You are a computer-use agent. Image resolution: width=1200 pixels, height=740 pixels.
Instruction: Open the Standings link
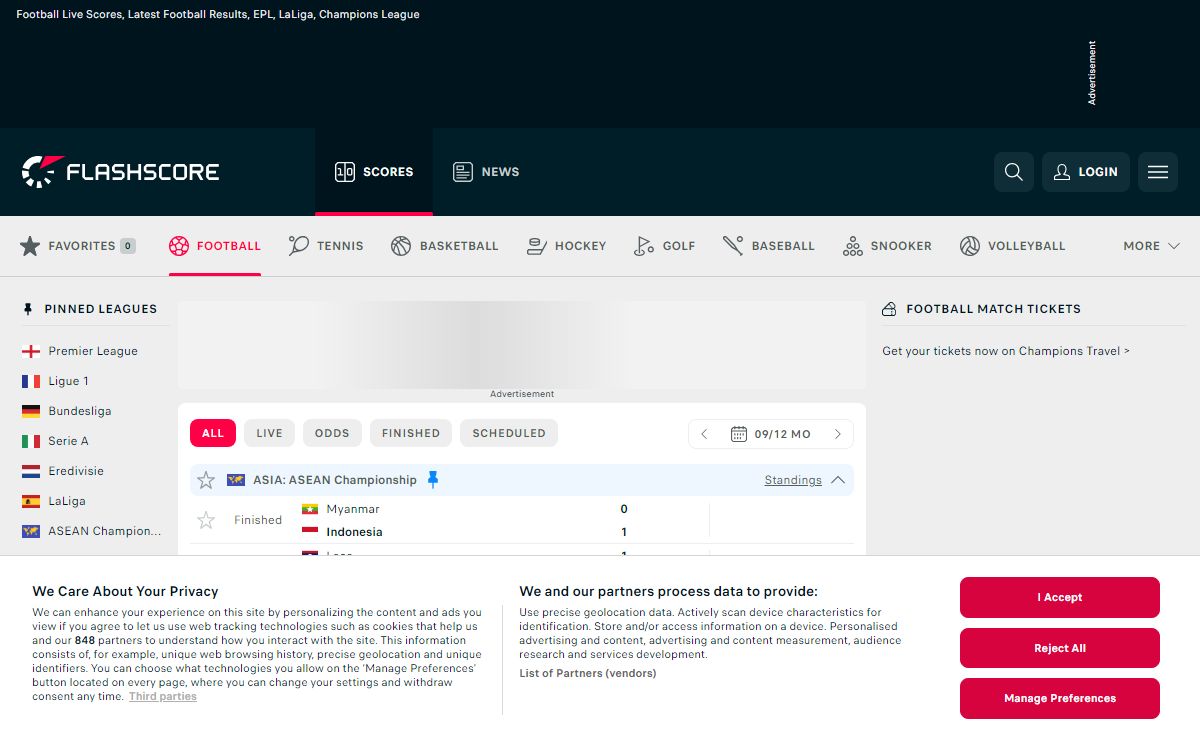pyautogui.click(x=793, y=480)
